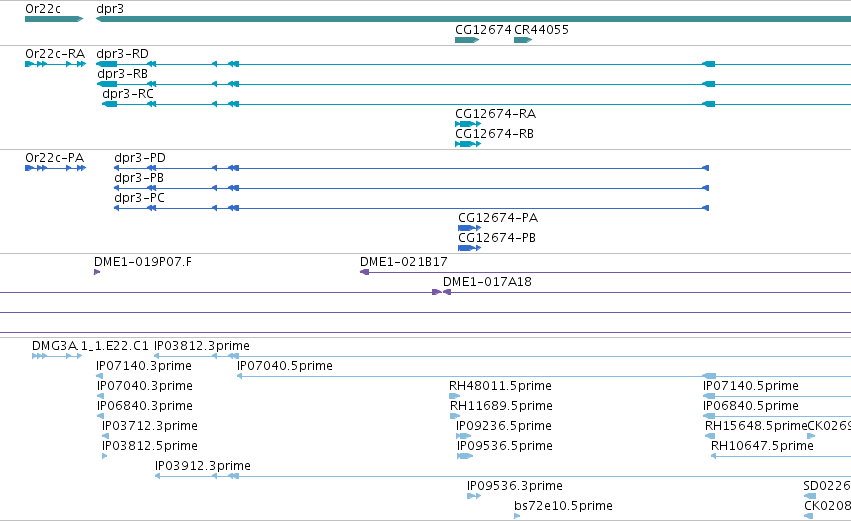The height and width of the screenshot is (521, 851).
Task: Click the DME1-021B17 clone label
Action: coord(404,262)
